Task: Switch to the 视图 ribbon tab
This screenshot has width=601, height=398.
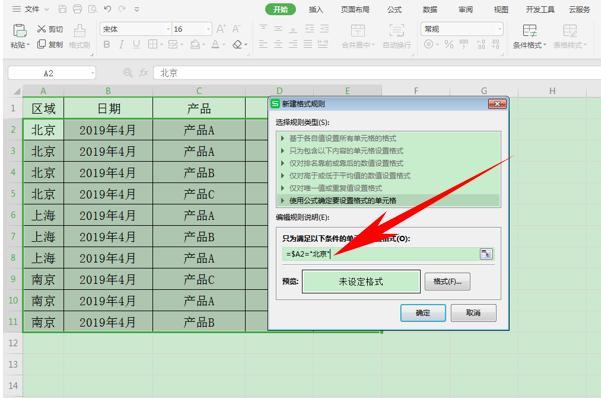Action: pos(501,10)
